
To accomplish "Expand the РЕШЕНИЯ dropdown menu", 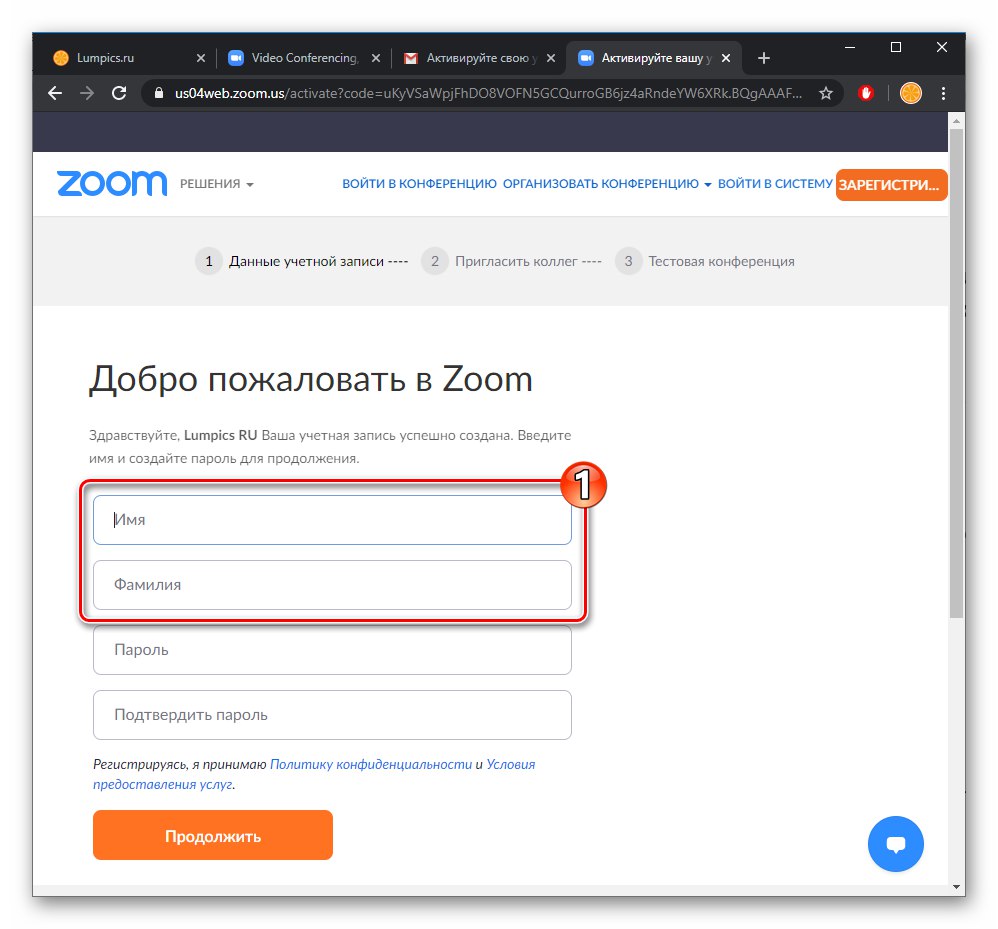I will pyautogui.click(x=217, y=184).
